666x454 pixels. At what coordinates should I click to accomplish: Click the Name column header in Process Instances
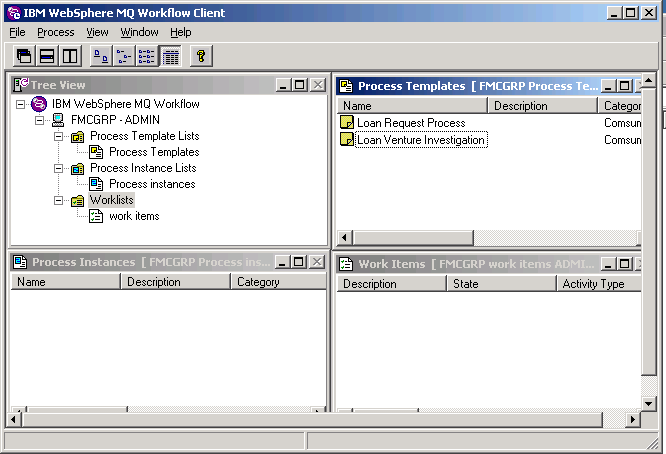(x=65, y=282)
